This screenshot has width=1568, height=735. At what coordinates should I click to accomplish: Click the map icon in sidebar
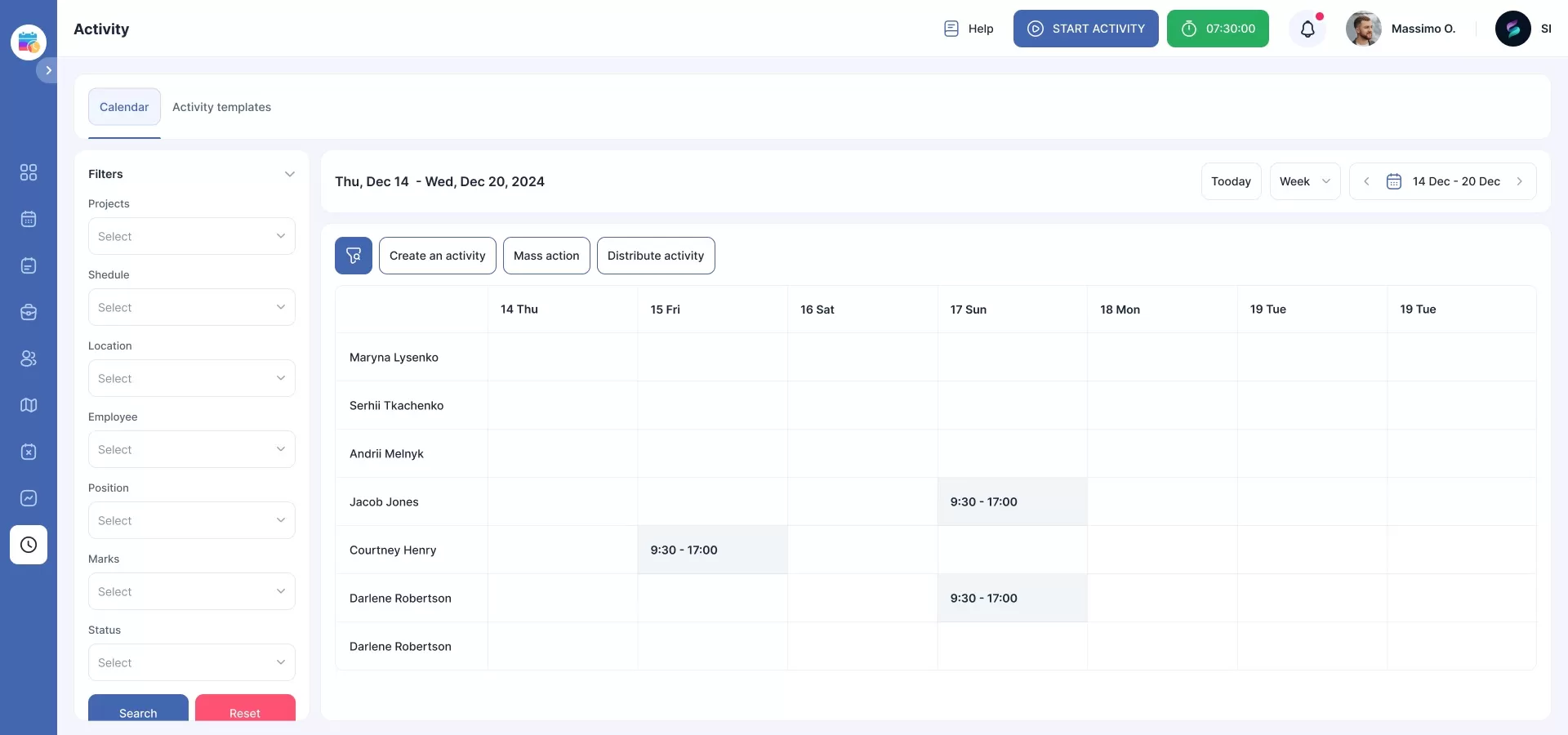point(29,405)
